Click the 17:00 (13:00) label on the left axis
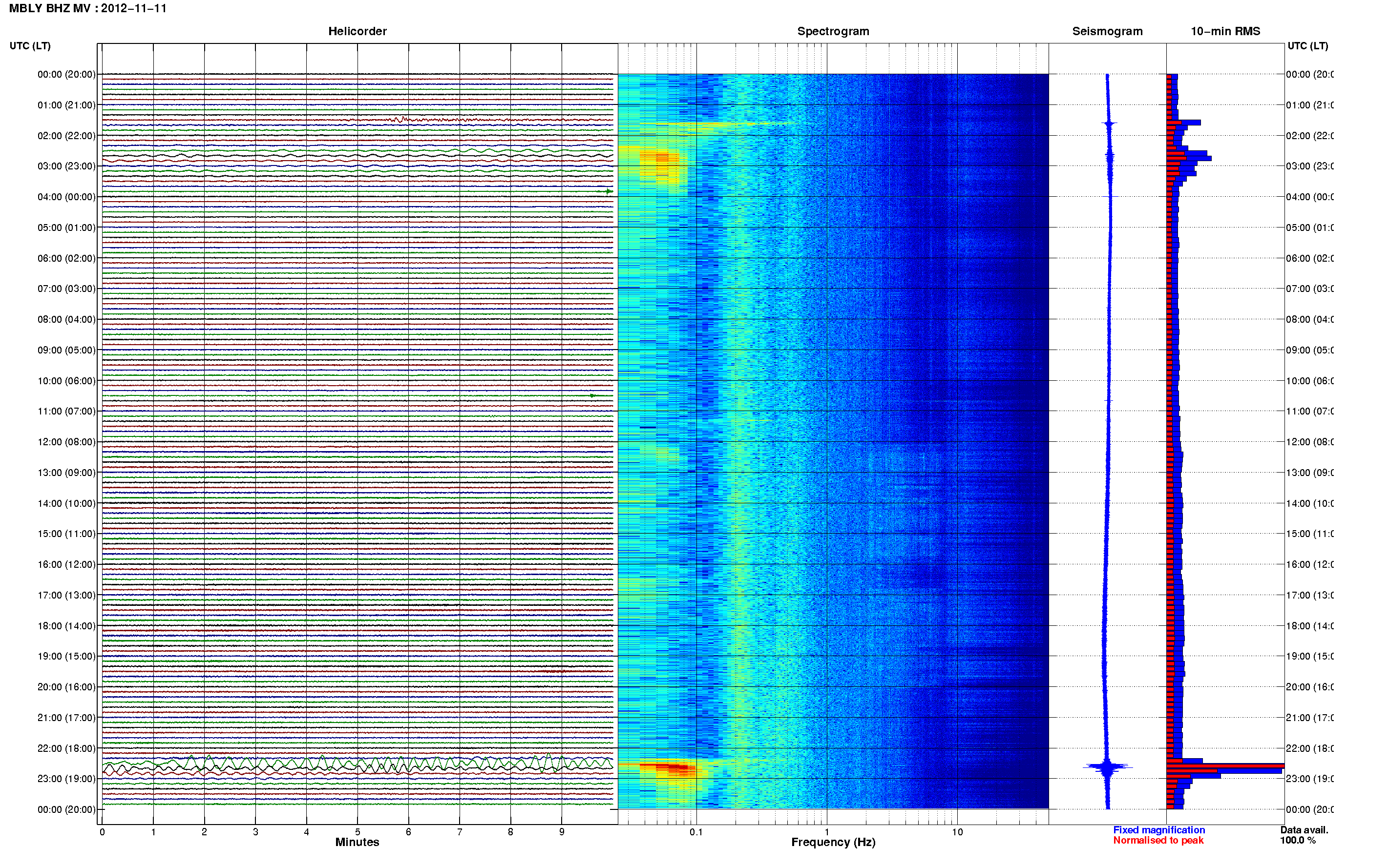This screenshot has width=1389, height=868. [66, 595]
